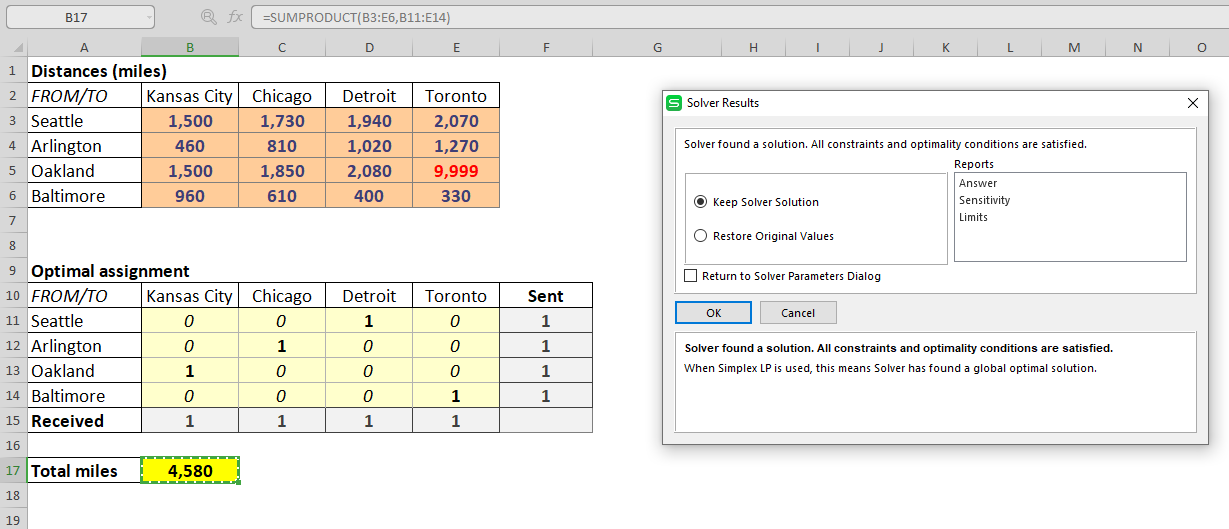Click the yellow Total miles cell
The width and height of the screenshot is (1229, 529).
point(190,471)
